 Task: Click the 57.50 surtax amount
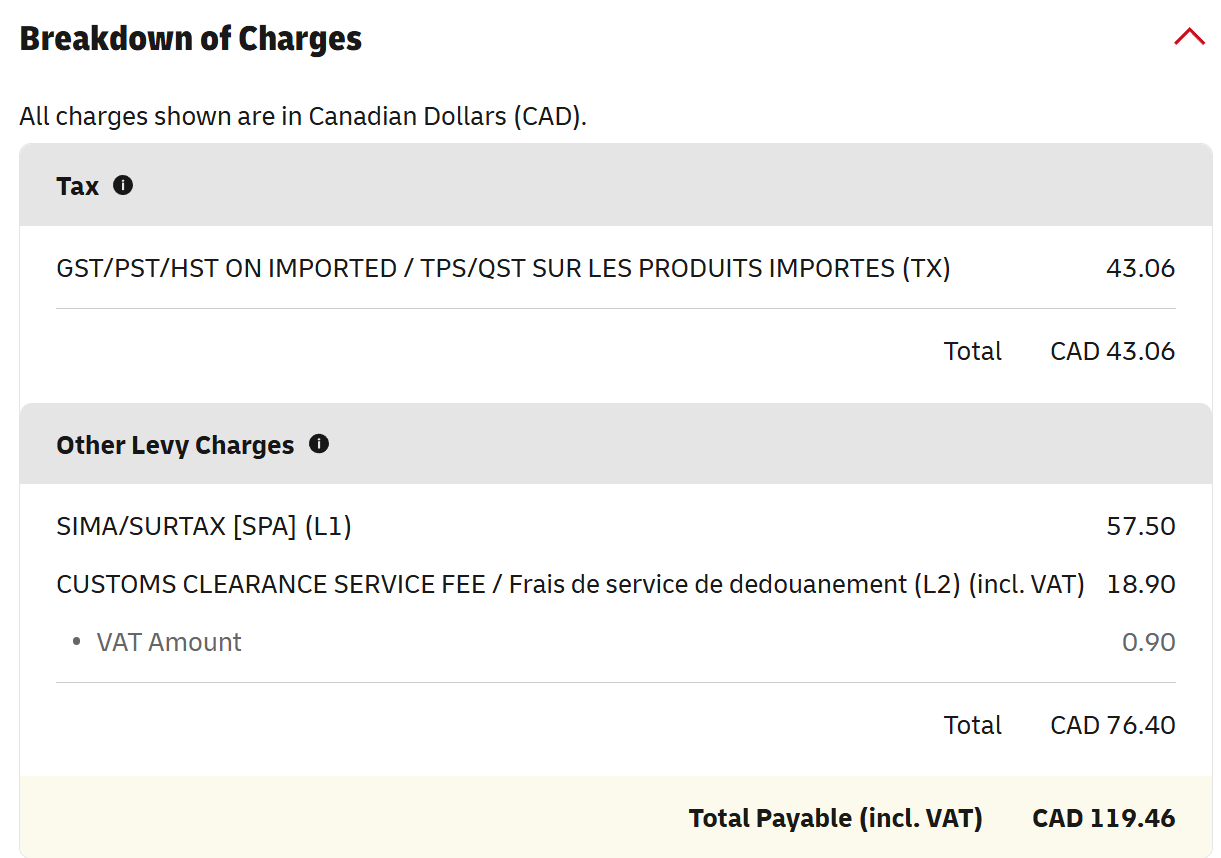pyautogui.click(x=1141, y=526)
